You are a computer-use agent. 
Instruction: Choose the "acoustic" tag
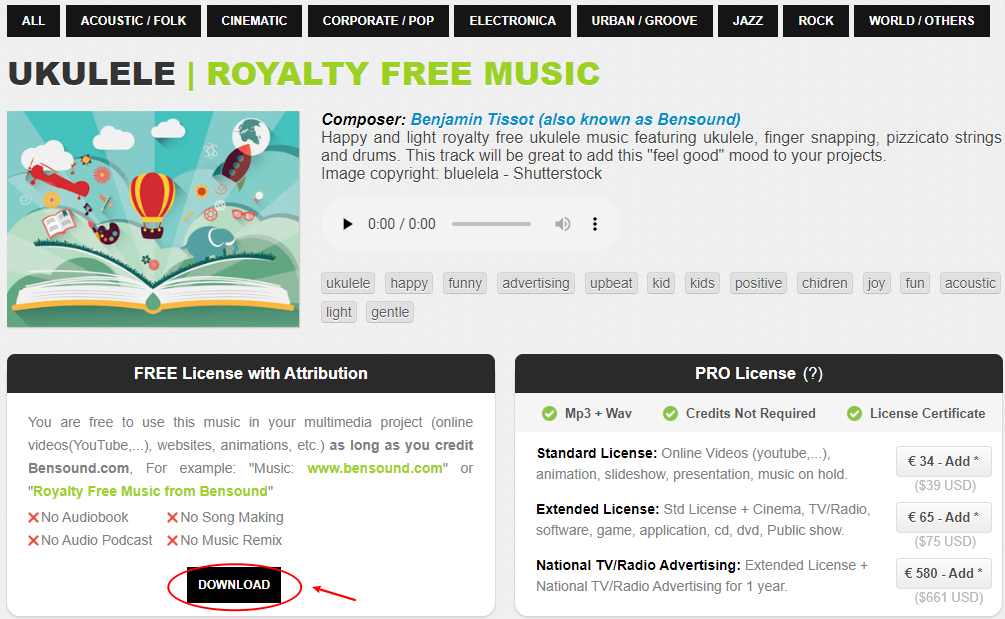tap(970, 283)
